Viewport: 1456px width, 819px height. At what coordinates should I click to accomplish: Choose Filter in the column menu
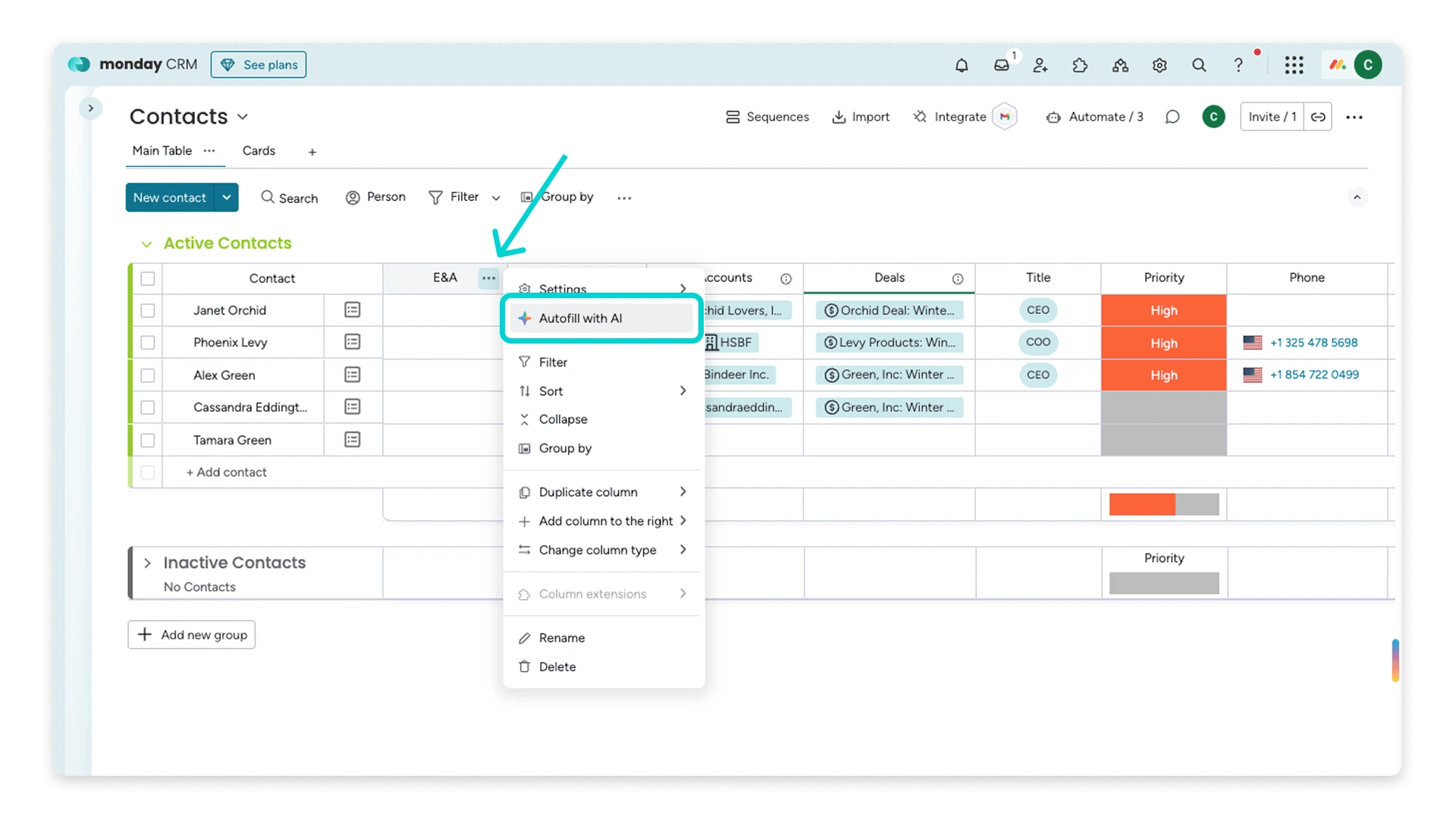point(602,362)
